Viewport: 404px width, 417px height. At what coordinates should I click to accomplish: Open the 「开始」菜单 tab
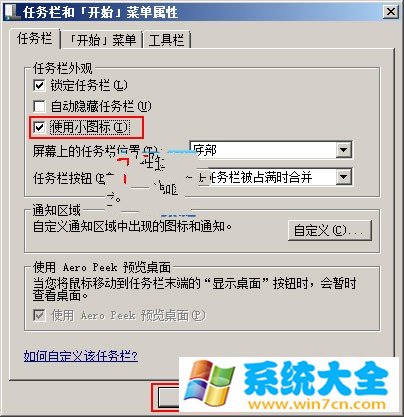click(103, 40)
